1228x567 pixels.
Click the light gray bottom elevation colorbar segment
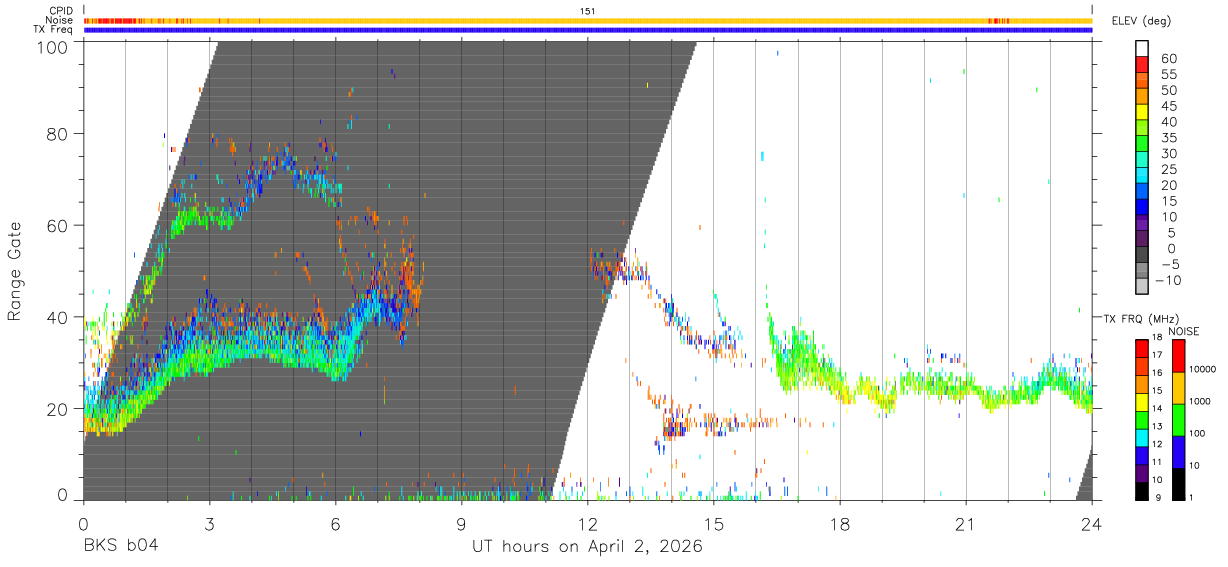coord(1143,288)
